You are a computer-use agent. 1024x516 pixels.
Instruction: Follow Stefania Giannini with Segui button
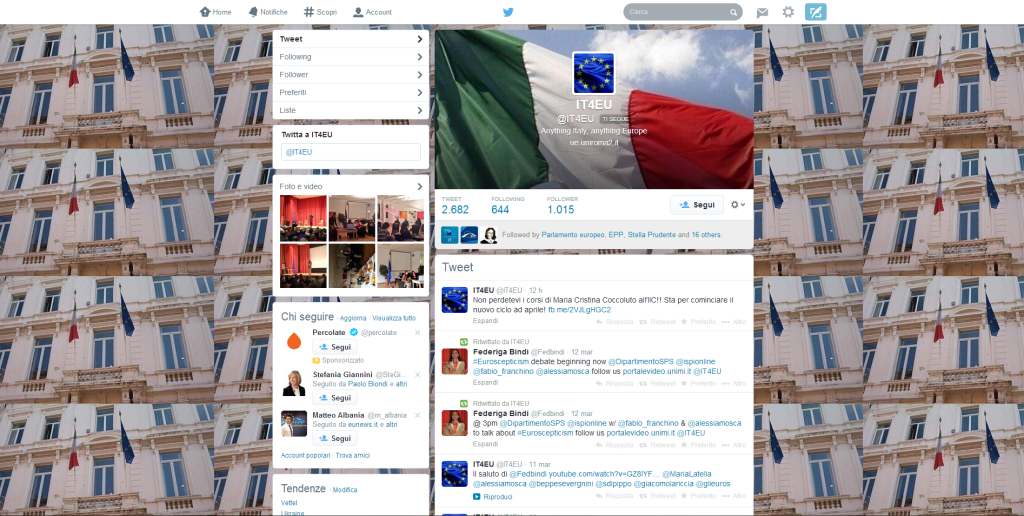point(334,398)
